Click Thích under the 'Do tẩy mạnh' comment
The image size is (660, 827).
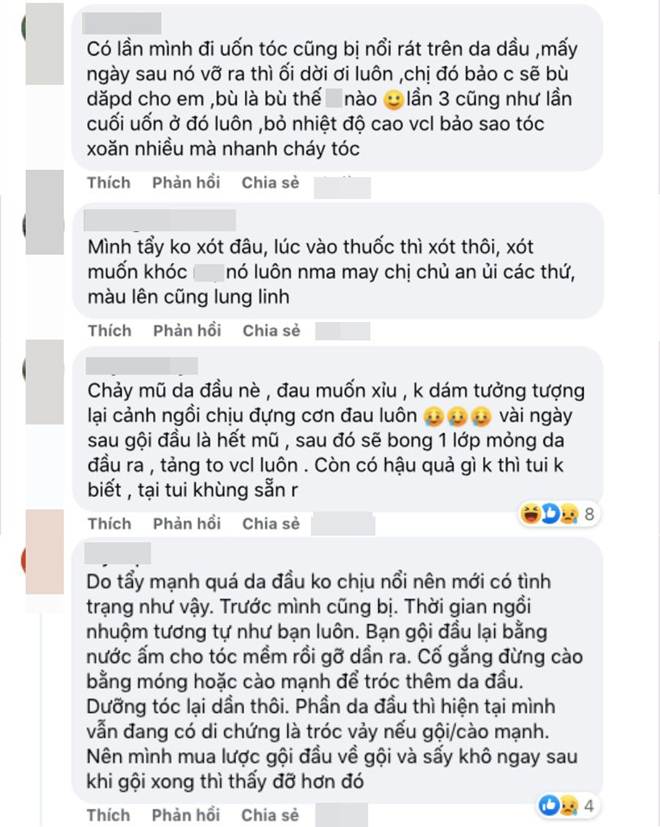pos(109,815)
